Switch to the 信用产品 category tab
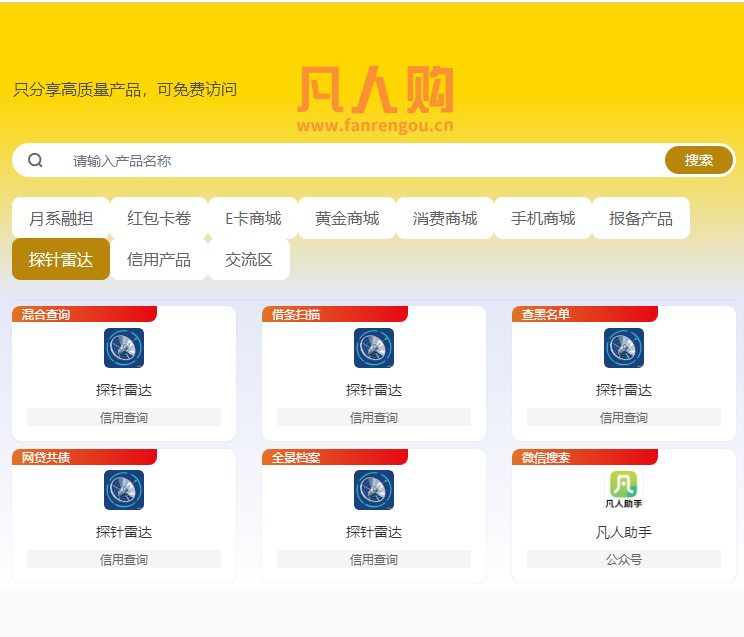The height and width of the screenshot is (637, 744). tap(159, 259)
